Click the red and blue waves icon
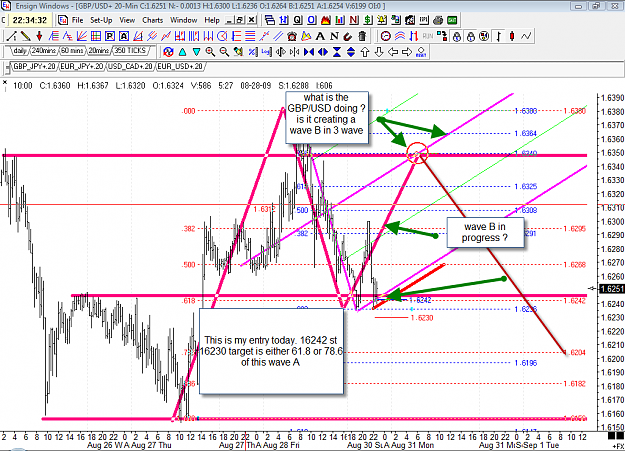This screenshot has height=451, width=625. click(399, 36)
